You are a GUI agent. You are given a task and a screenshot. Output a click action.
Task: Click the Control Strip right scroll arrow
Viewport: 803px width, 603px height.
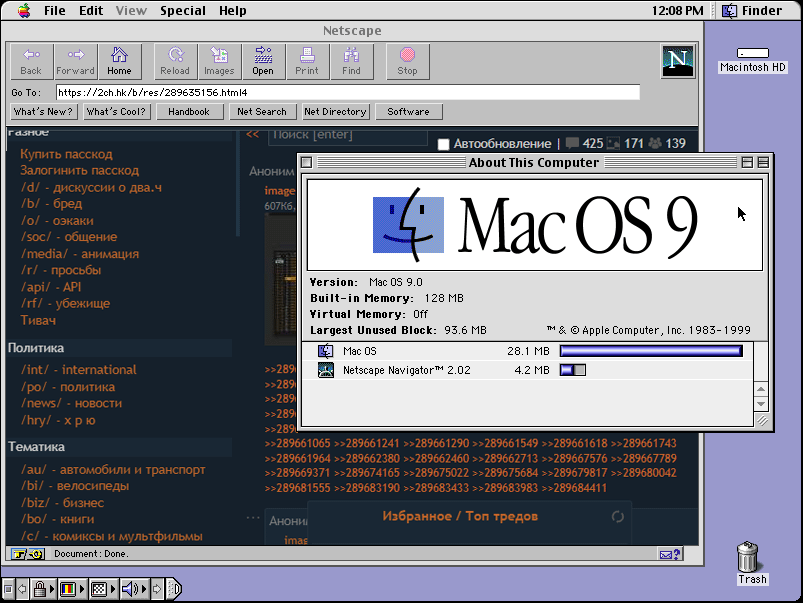[157, 589]
